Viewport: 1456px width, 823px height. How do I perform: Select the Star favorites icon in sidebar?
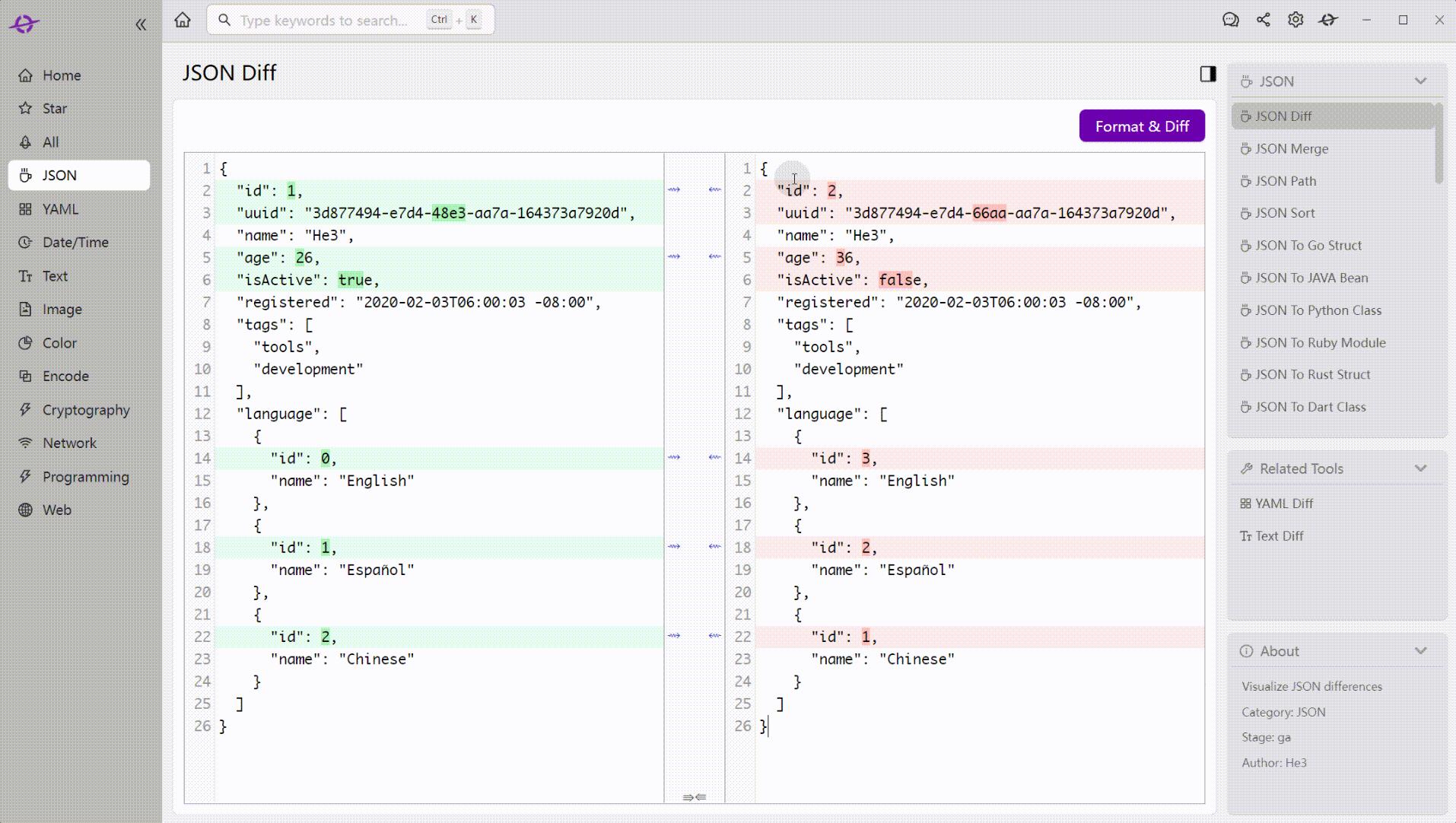tap(26, 108)
